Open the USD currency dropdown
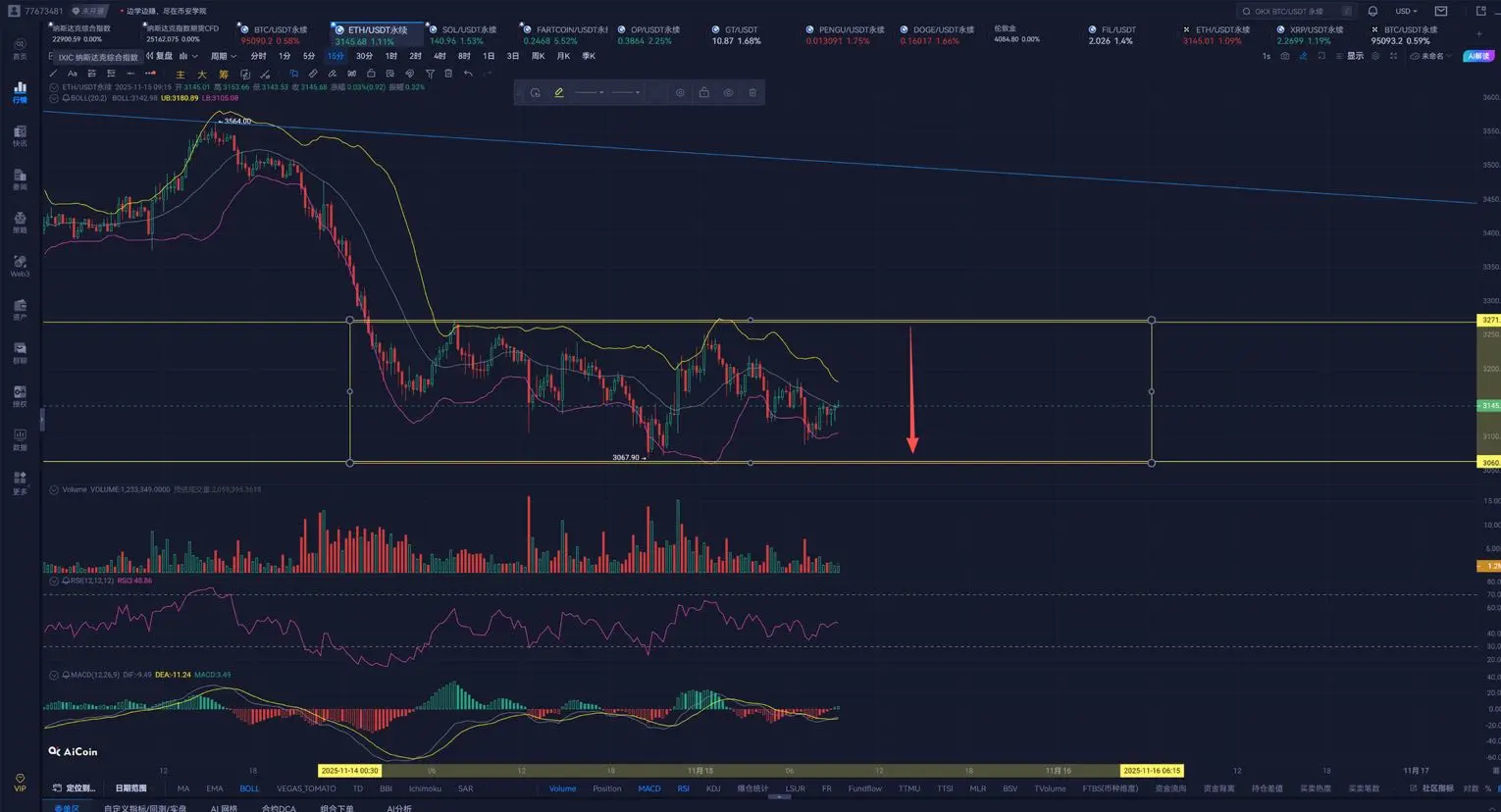The width and height of the screenshot is (1501, 812). click(1406, 11)
